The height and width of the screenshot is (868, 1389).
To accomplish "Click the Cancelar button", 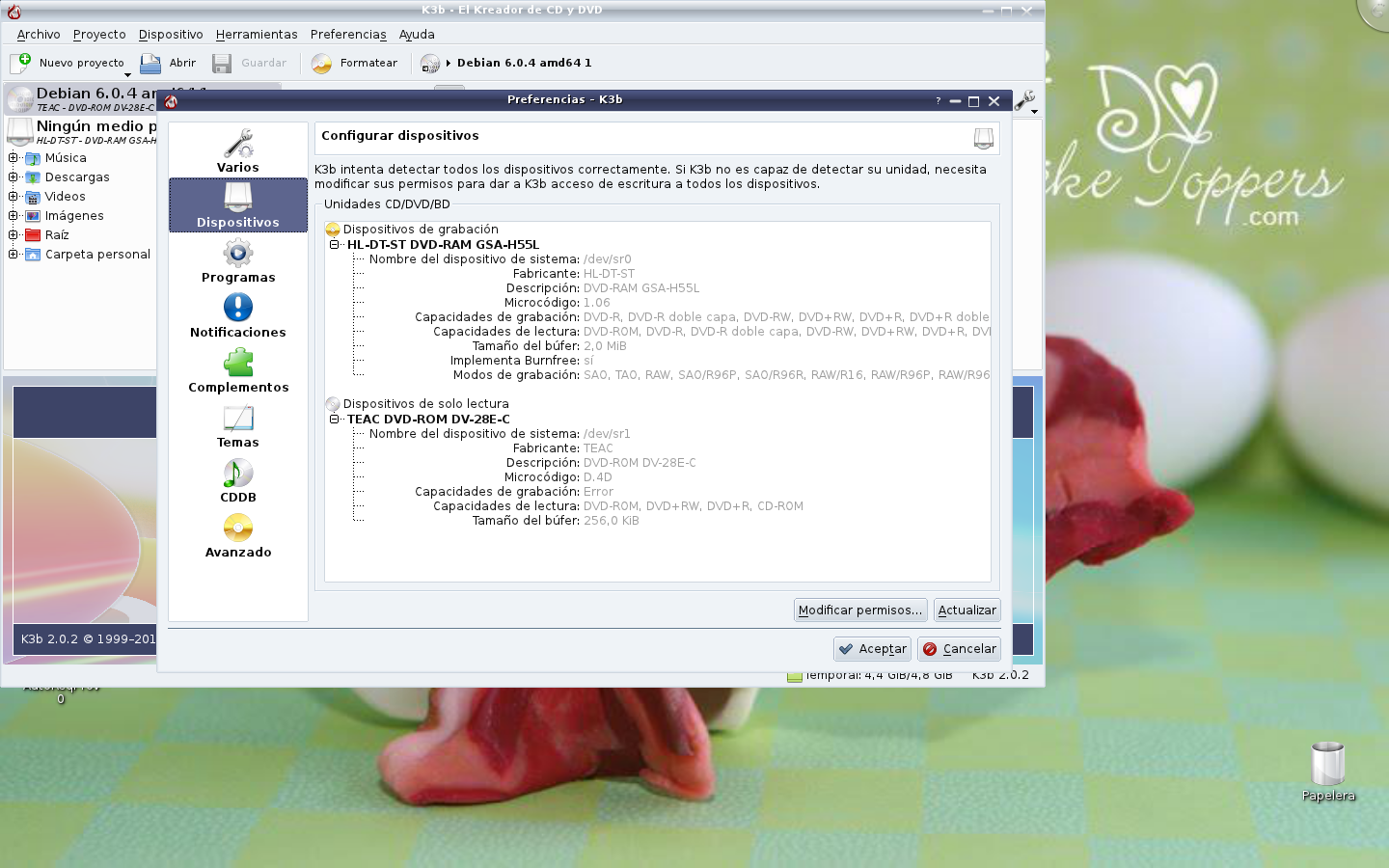I will coord(959,649).
